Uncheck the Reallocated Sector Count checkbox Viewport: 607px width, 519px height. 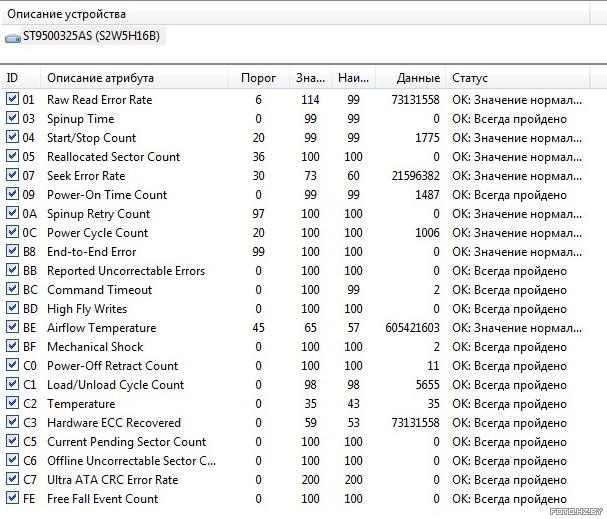tap(12, 157)
